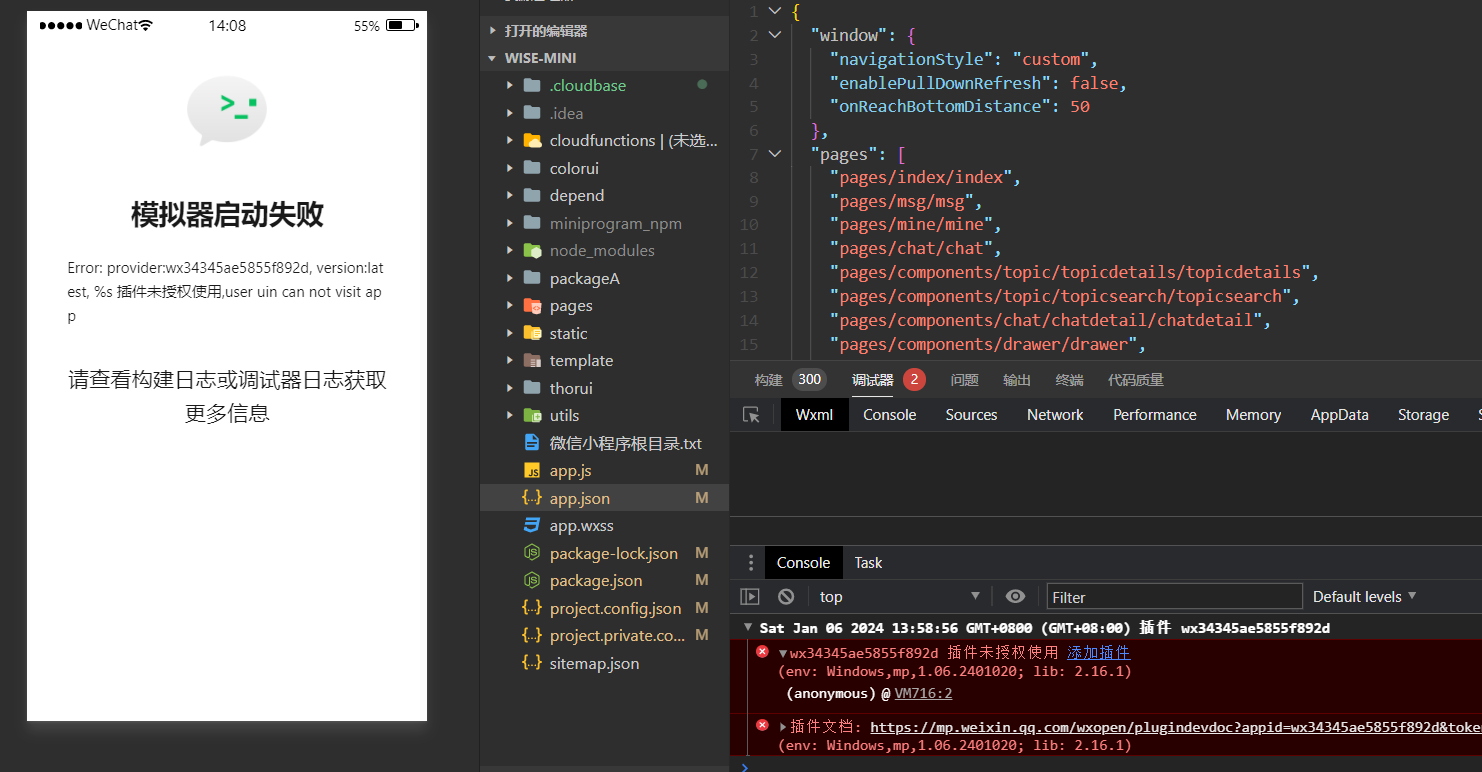Open the top context dropdown

pos(899,596)
